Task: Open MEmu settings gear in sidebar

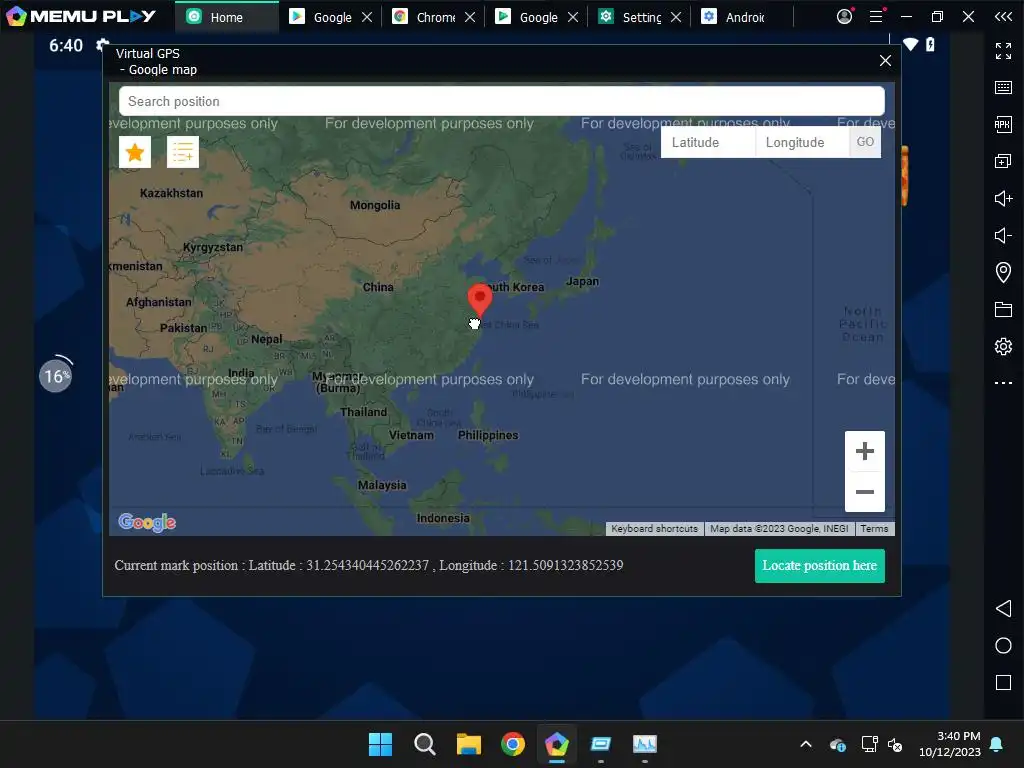Action: point(1003,346)
